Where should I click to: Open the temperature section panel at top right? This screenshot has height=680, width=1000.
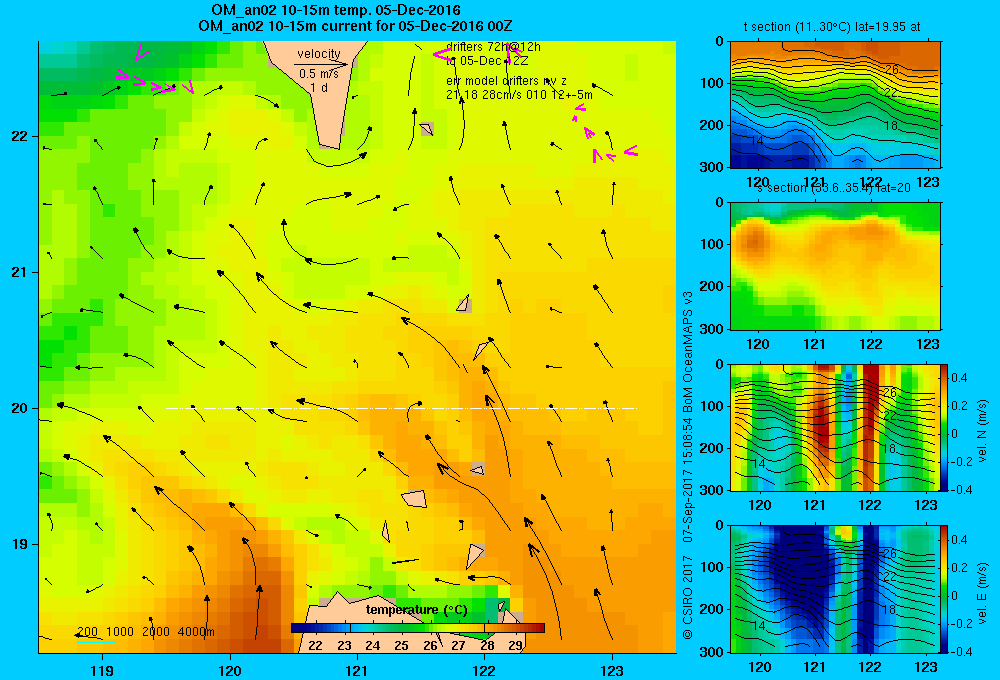[x=835, y=105]
